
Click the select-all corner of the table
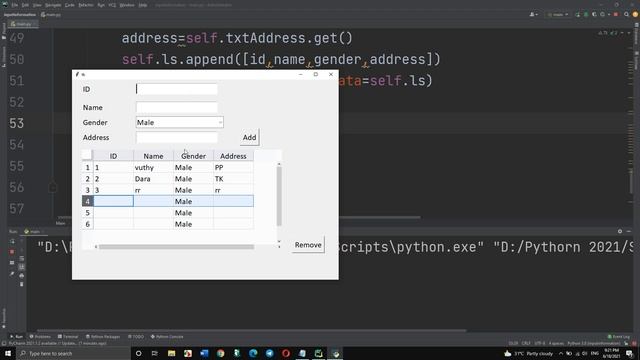[x=87, y=155]
